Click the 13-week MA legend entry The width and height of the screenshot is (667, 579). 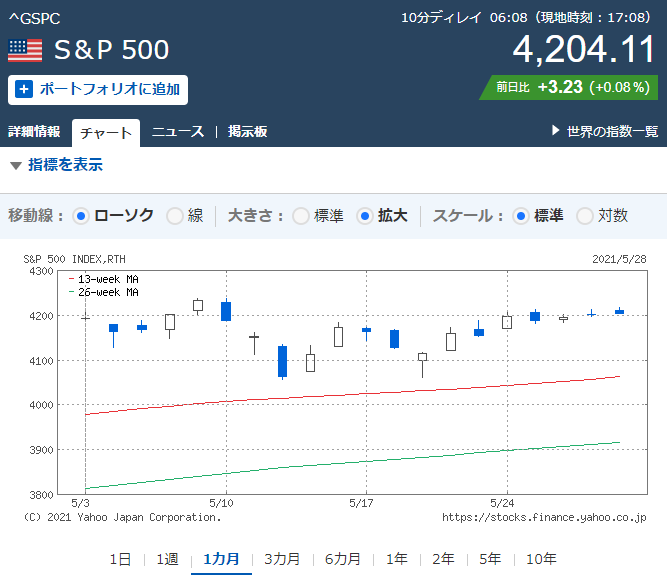coord(103,279)
